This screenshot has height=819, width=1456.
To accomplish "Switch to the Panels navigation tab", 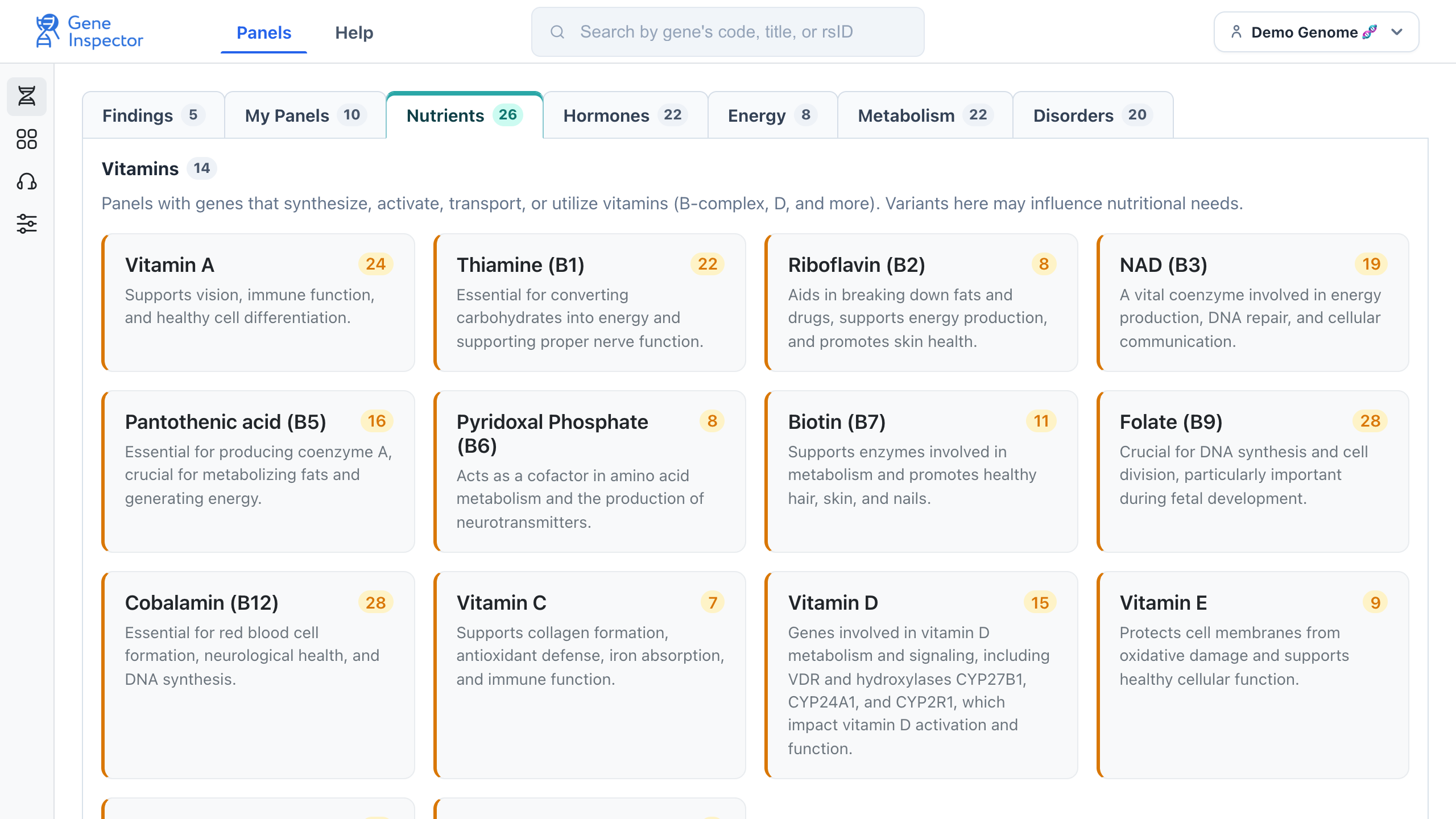I will pos(264,32).
